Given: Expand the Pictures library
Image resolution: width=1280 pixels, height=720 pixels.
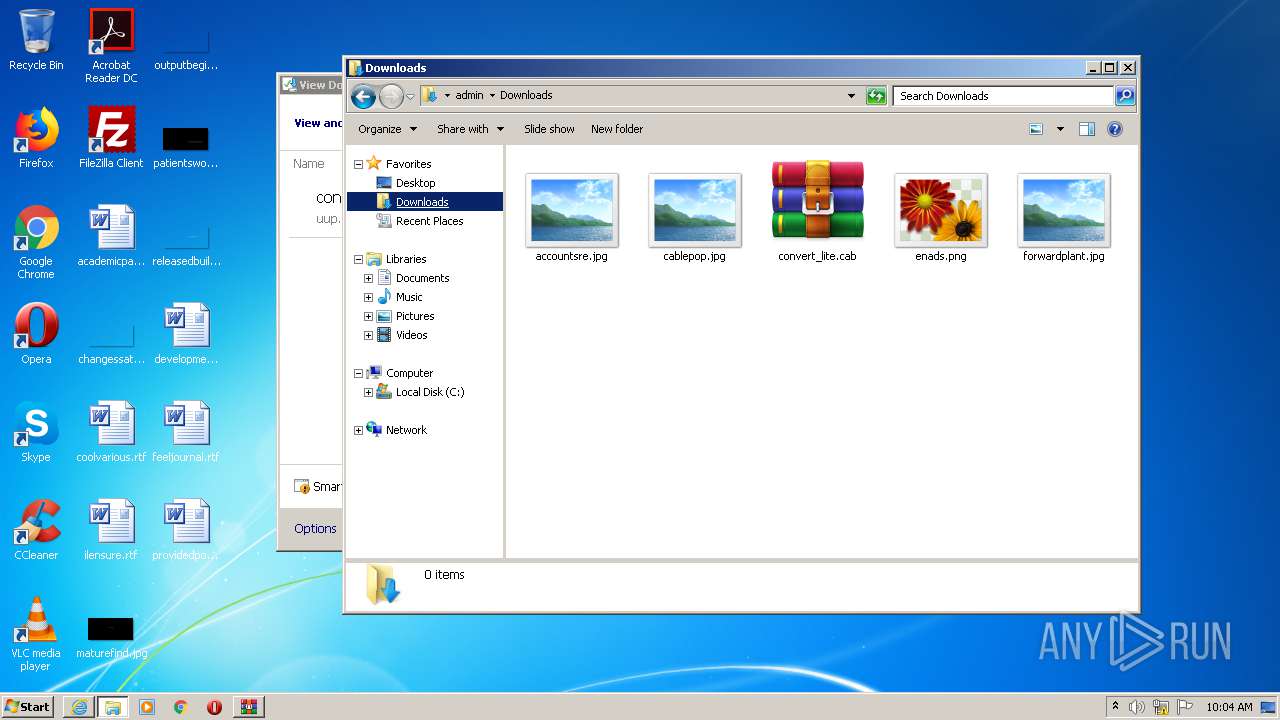Looking at the screenshot, I should coord(368,316).
